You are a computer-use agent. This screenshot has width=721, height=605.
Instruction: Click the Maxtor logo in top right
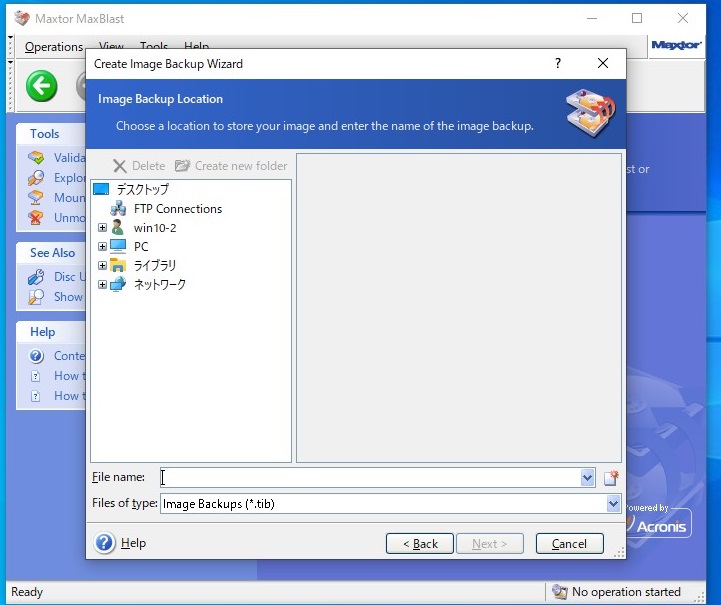pos(676,45)
